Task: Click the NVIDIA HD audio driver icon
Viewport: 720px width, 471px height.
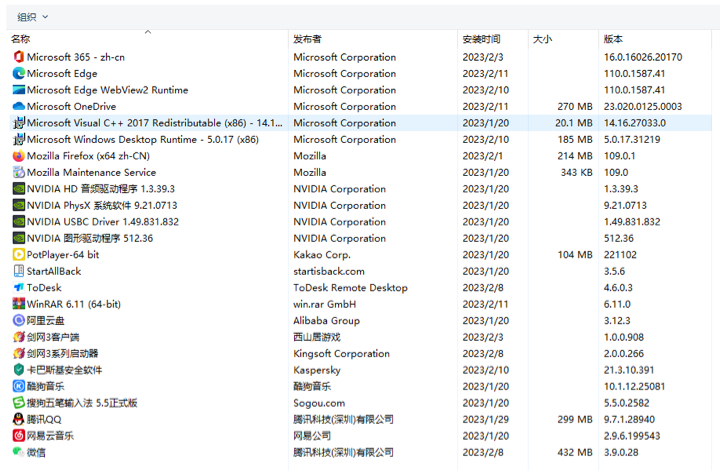Action: (x=18, y=189)
